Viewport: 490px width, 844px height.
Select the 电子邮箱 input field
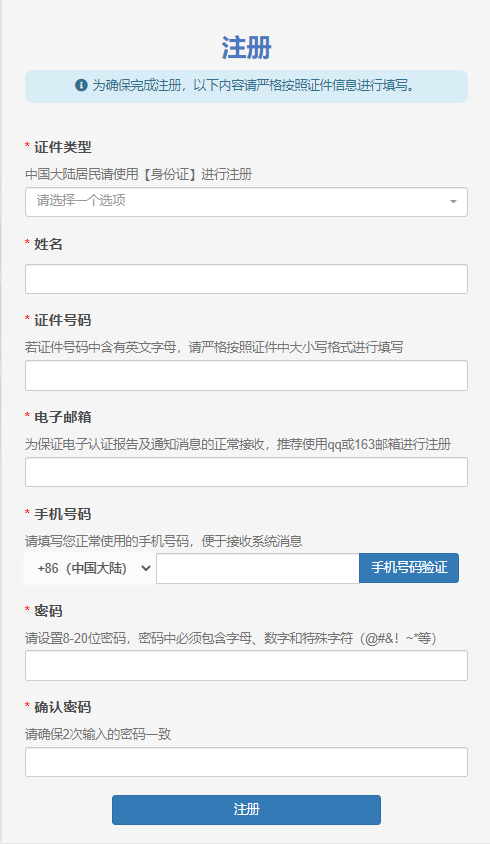246,472
